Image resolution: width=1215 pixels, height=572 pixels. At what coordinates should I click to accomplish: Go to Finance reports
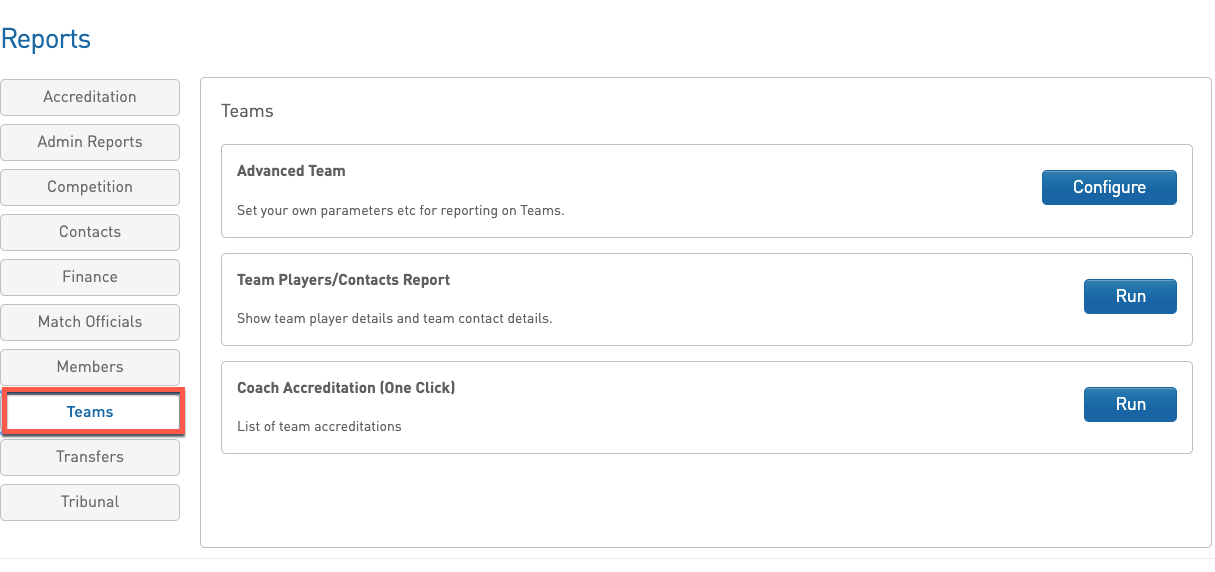tap(90, 277)
